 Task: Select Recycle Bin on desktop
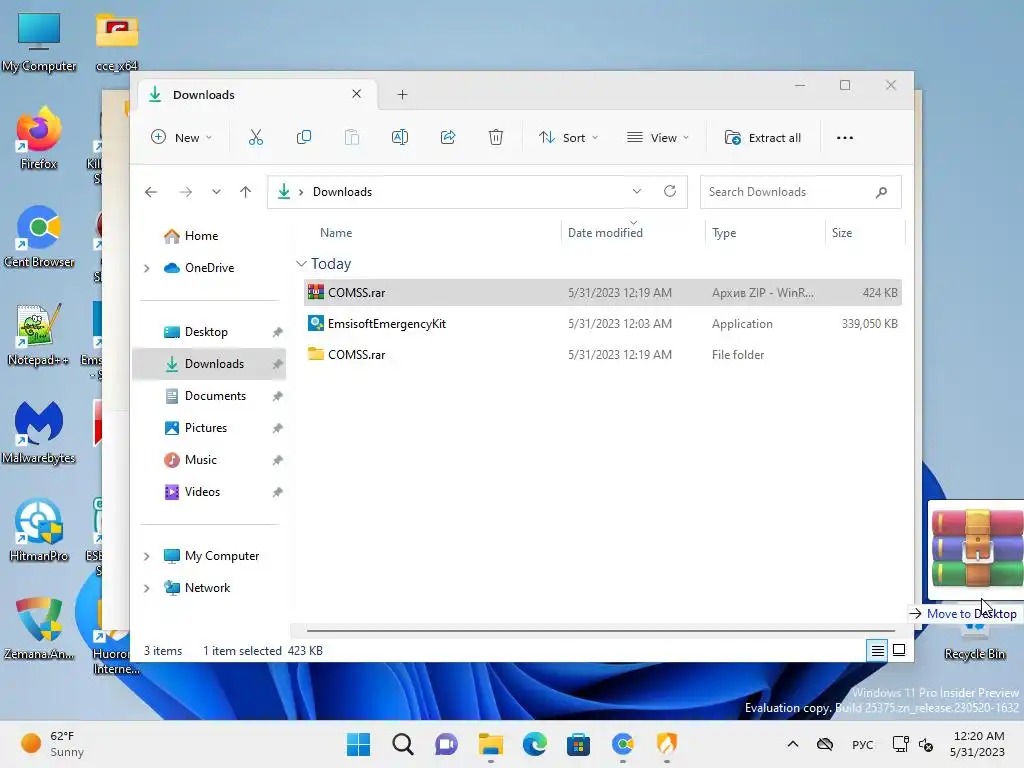click(975, 641)
